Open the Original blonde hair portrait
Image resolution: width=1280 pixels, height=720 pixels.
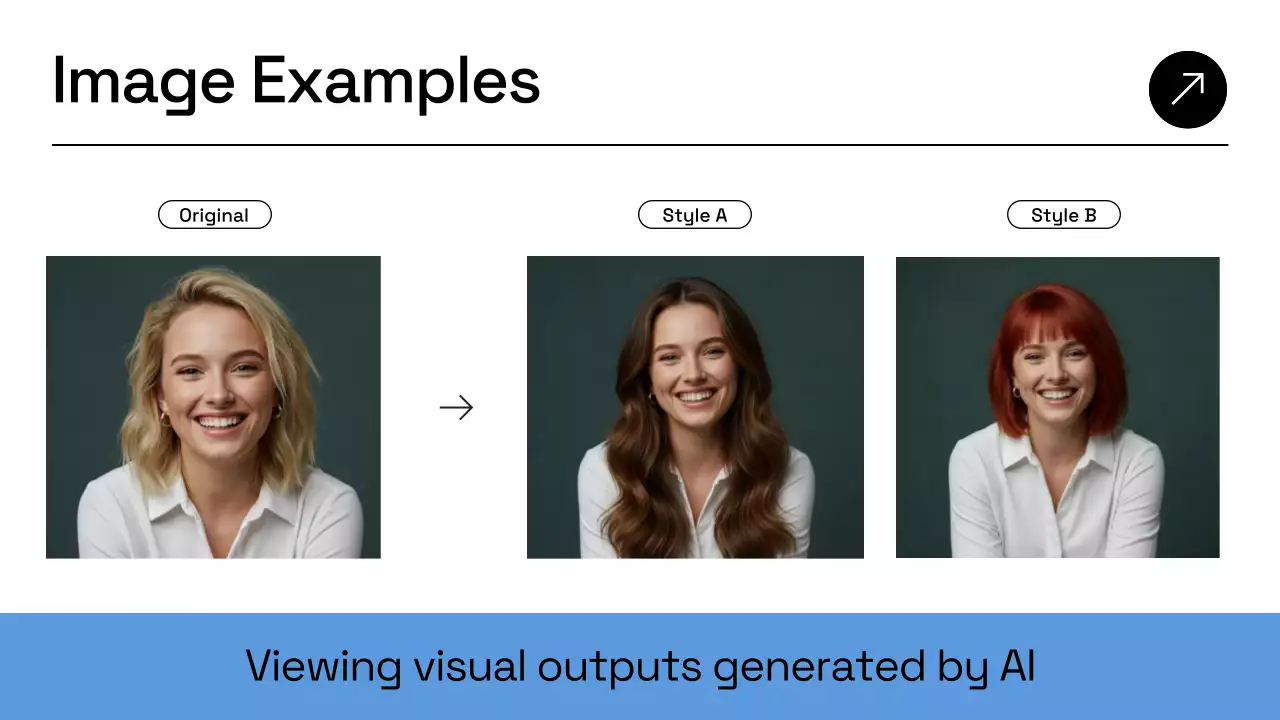[x=213, y=407]
